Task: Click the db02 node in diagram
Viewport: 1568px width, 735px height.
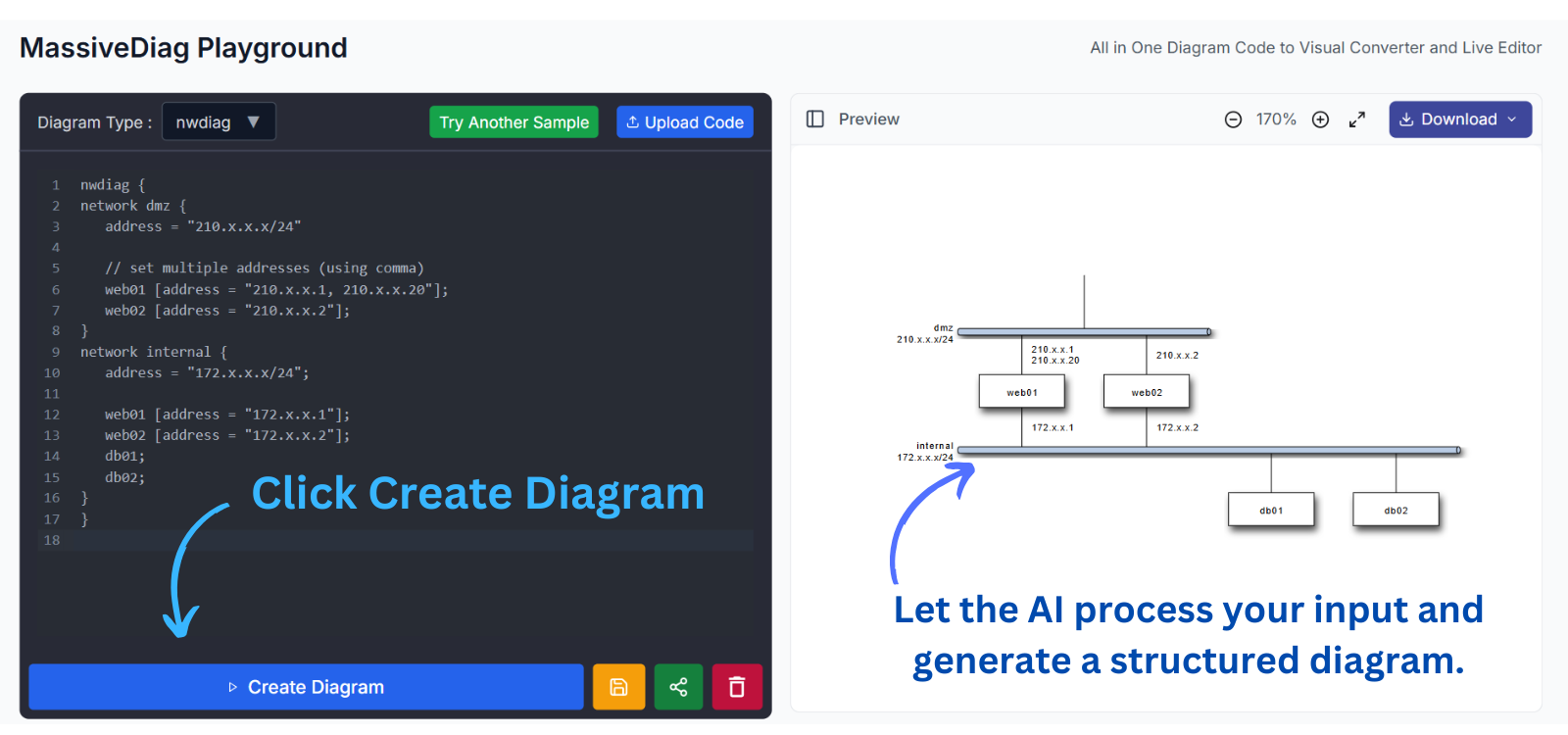Action: 1396,510
